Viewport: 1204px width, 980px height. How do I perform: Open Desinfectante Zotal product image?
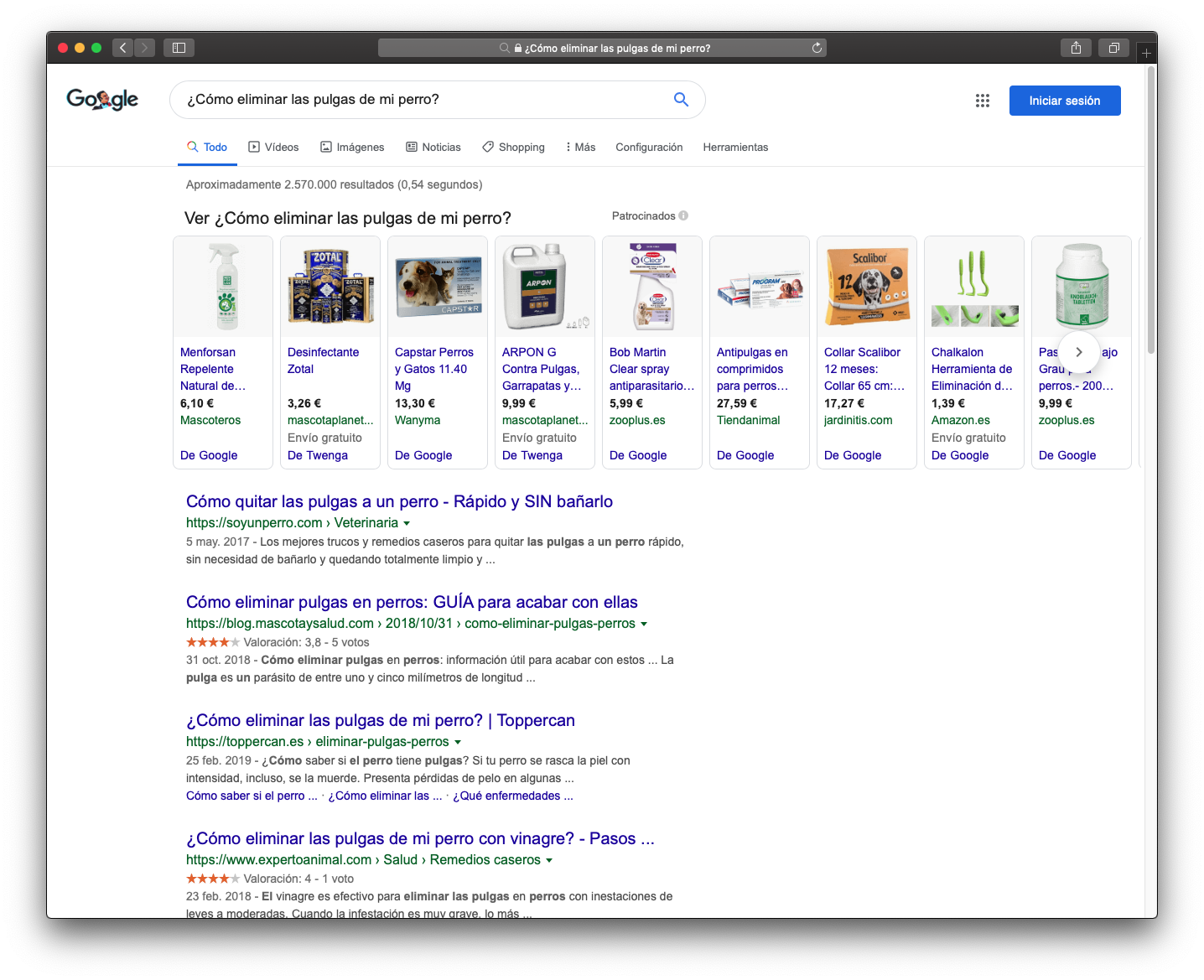(x=330, y=287)
